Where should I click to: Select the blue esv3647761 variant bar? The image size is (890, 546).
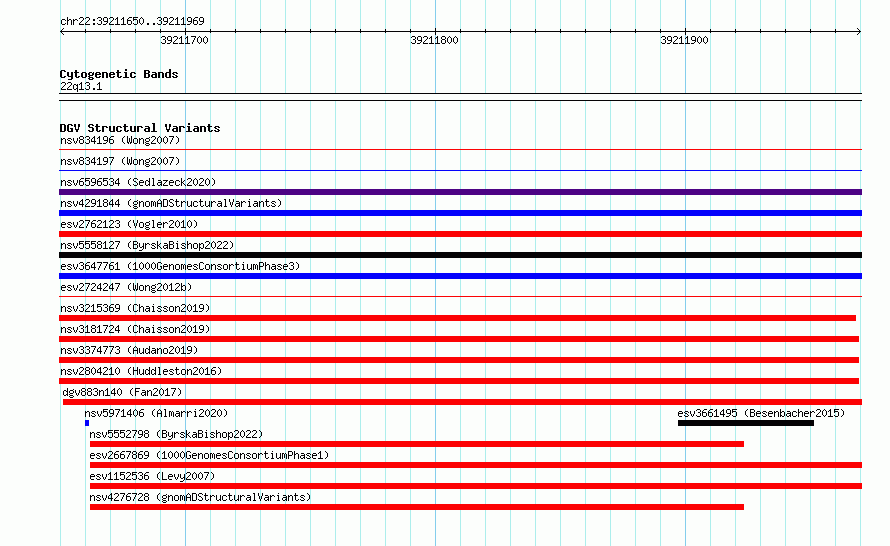click(460, 276)
